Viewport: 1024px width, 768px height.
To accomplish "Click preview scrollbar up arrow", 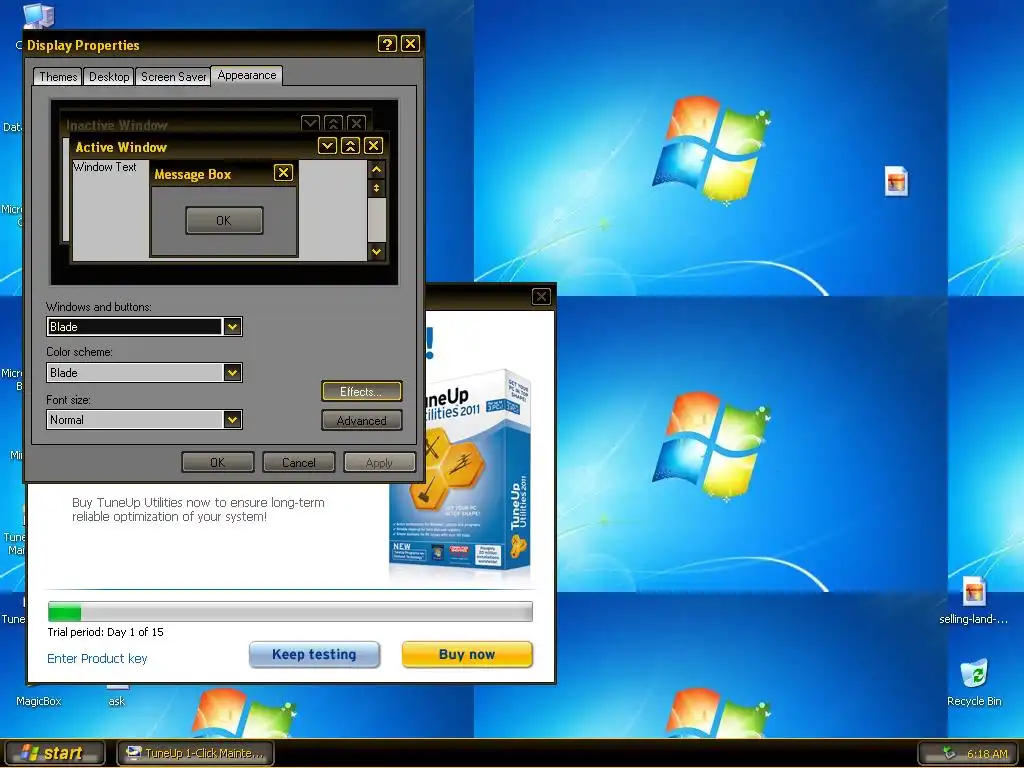I will [x=377, y=170].
